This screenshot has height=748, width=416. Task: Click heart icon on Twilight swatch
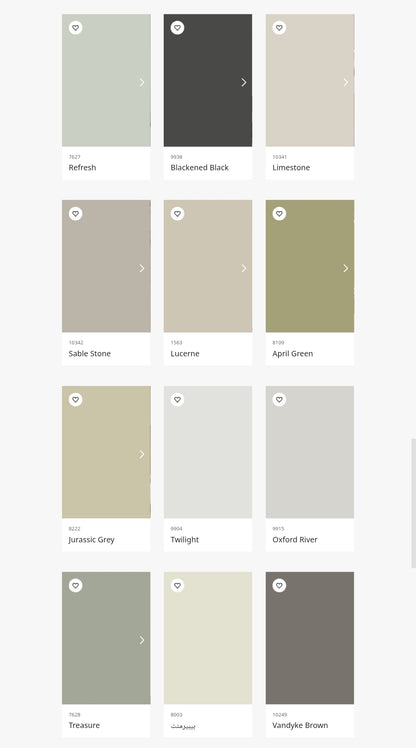point(177,400)
